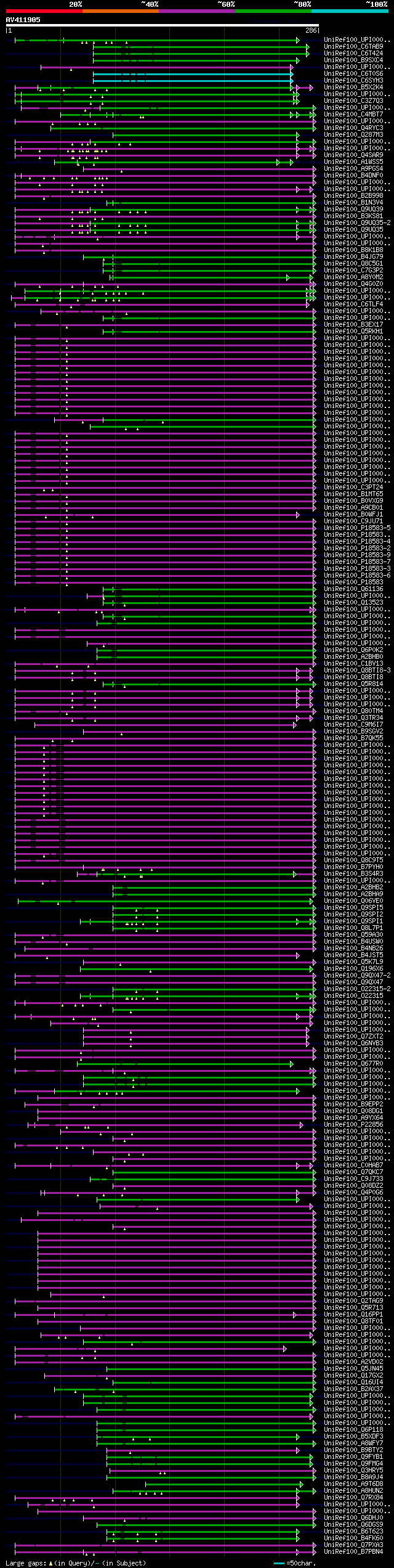Select label UniRef100_Q9UQ39
The image size is (394, 1568).
click(353, 209)
